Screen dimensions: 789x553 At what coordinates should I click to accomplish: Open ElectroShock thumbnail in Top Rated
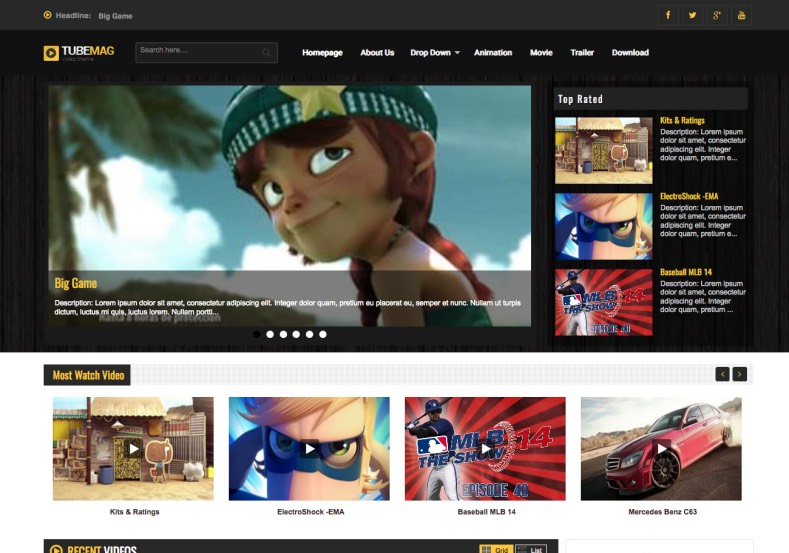pyautogui.click(x=603, y=226)
